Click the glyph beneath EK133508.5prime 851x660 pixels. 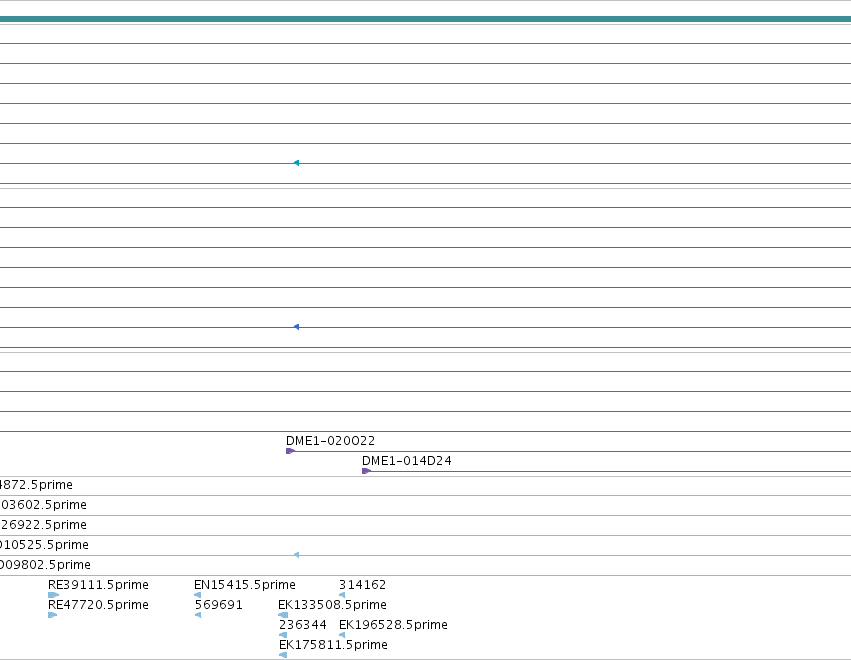(283, 615)
